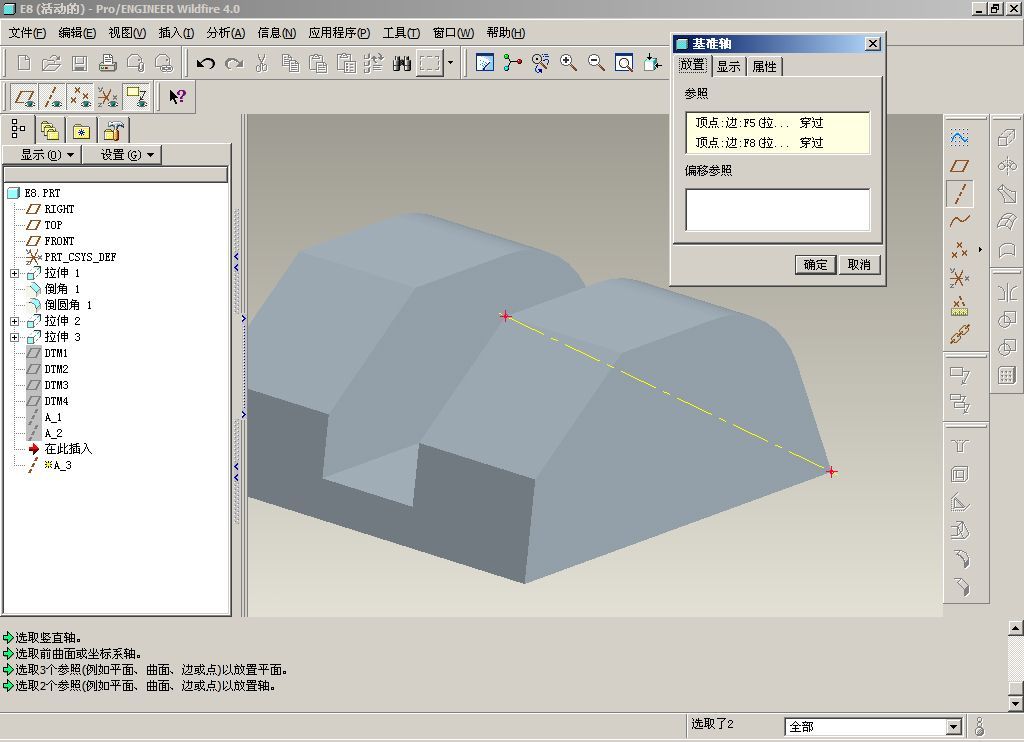
Task: Toggle datum planes display
Action: pos(24,97)
